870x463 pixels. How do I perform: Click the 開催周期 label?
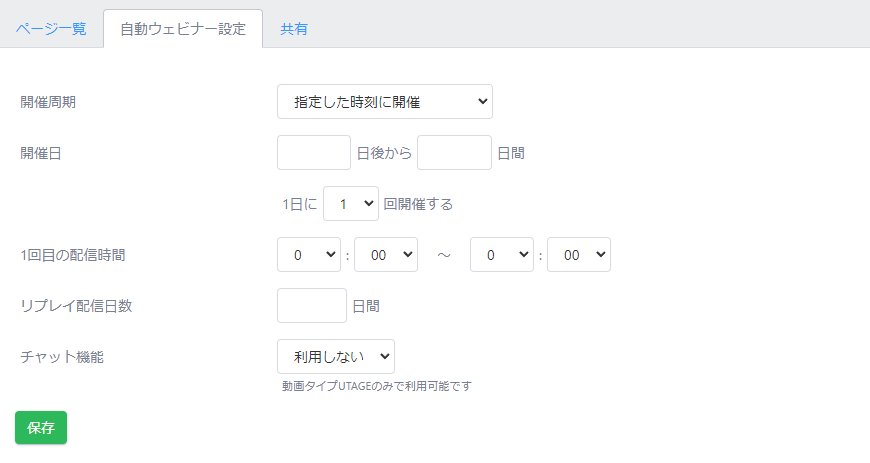pos(48,102)
